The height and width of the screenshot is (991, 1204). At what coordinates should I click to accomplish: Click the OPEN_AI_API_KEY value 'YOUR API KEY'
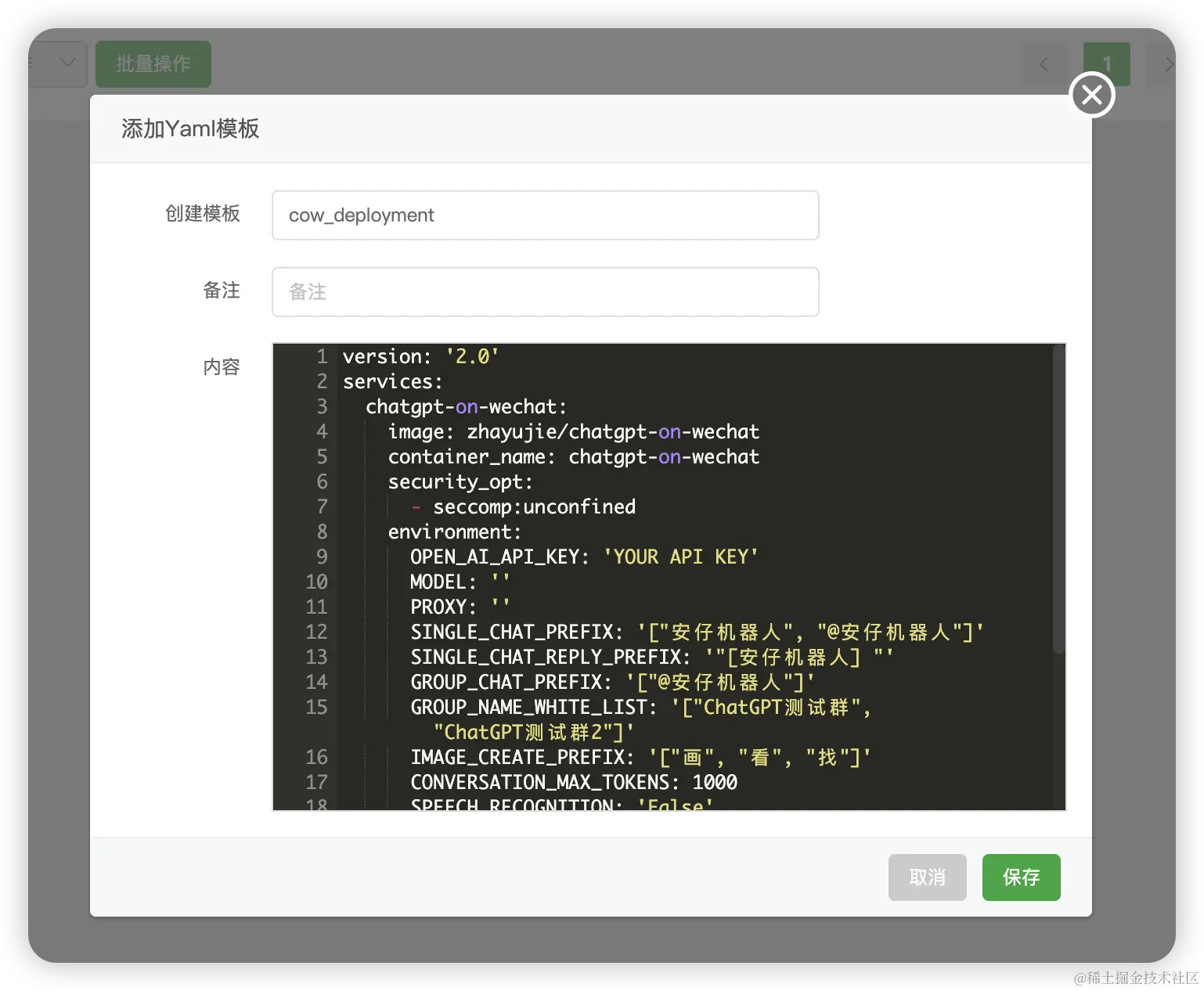[x=680, y=557]
